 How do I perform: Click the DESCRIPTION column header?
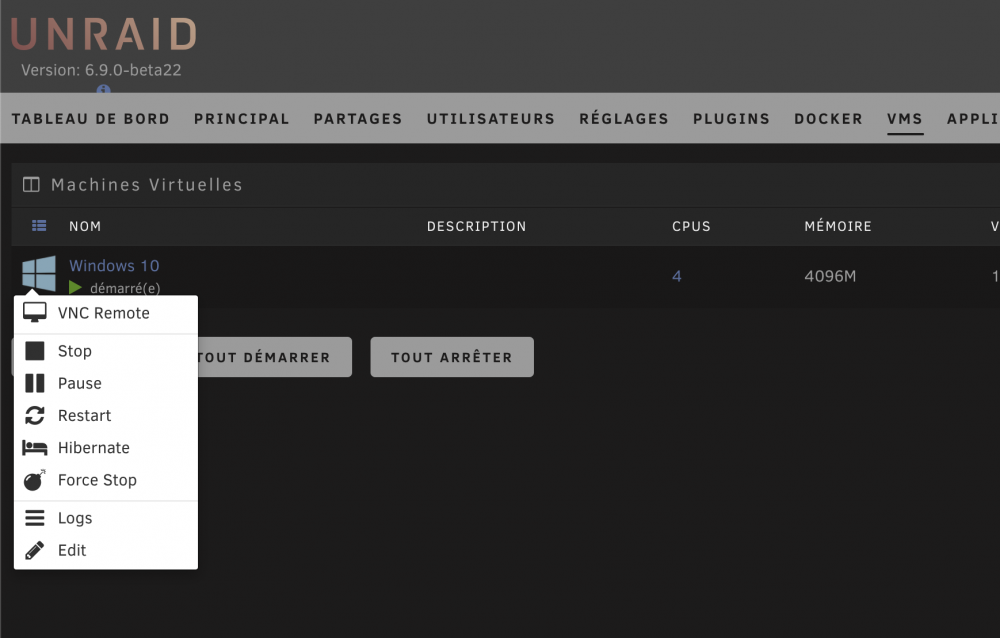click(476, 226)
